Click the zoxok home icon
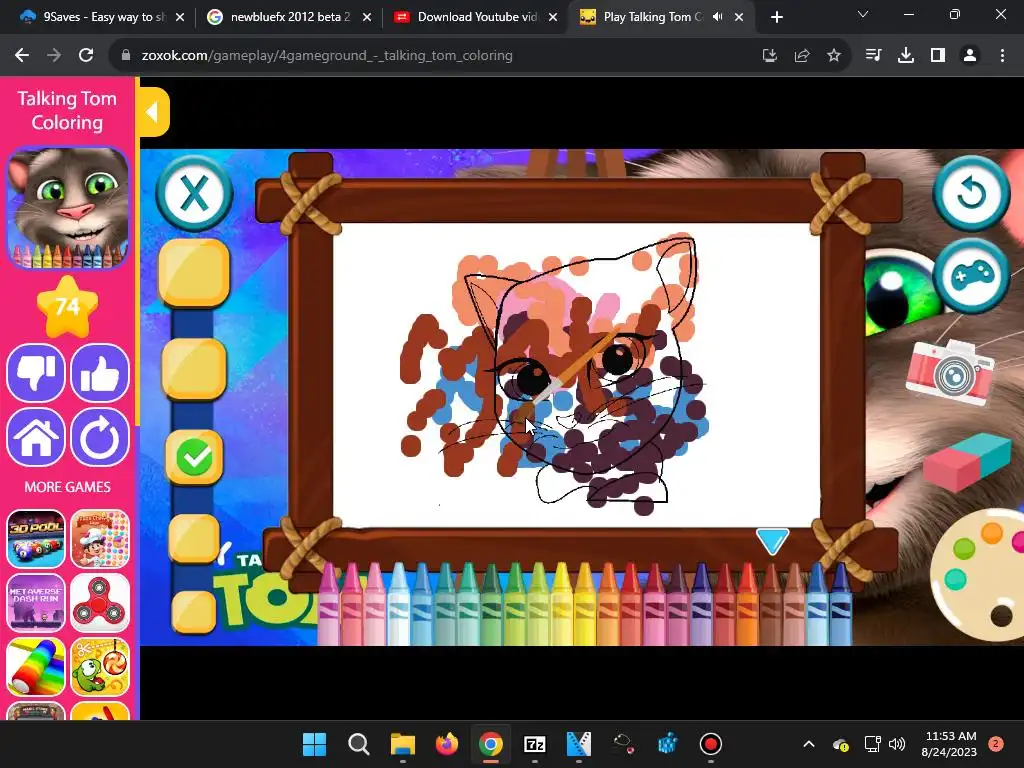 click(x=36, y=437)
